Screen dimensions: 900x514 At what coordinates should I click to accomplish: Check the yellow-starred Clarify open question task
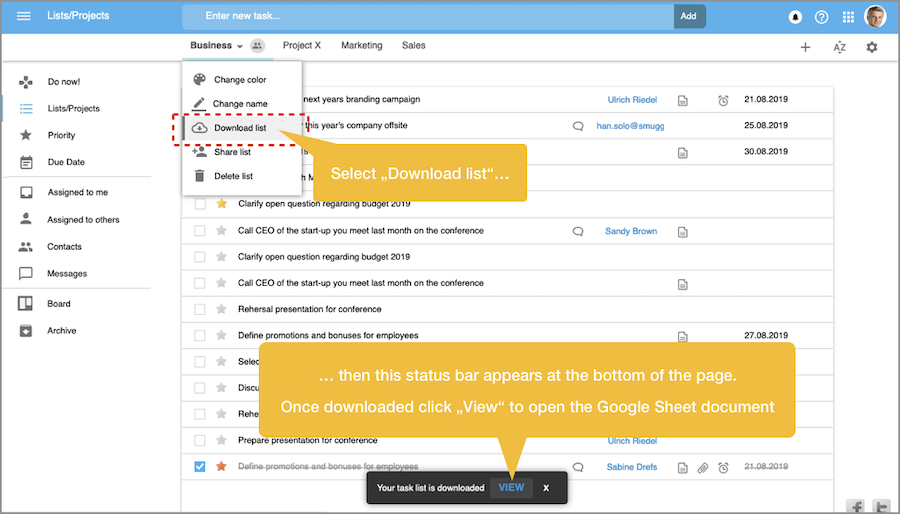(x=200, y=204)
